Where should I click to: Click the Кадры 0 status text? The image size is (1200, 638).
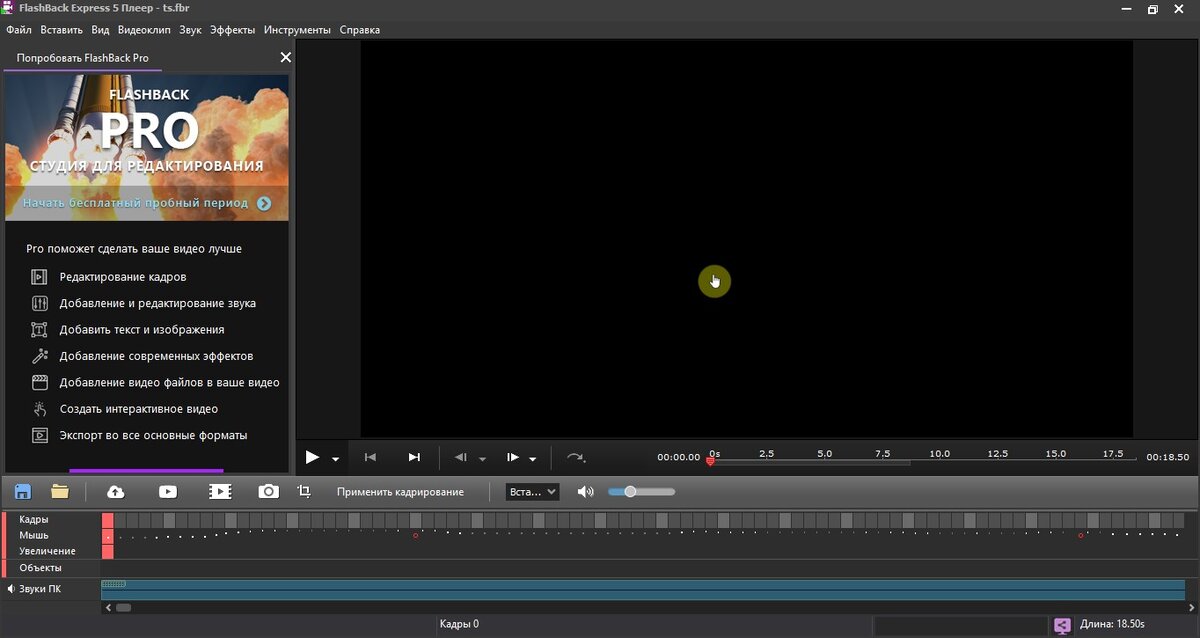click(459, 624)
